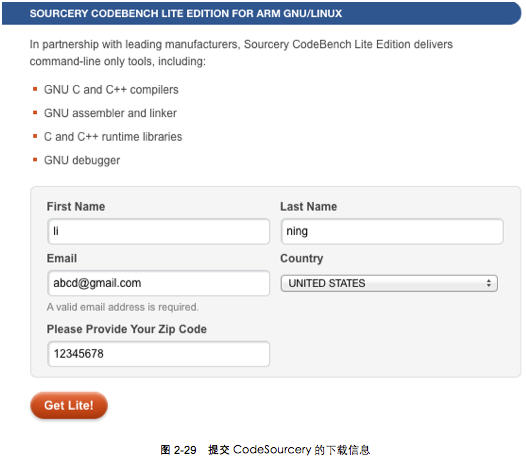
Task: Click the Last Name label
Action: [x=309, y=206]
